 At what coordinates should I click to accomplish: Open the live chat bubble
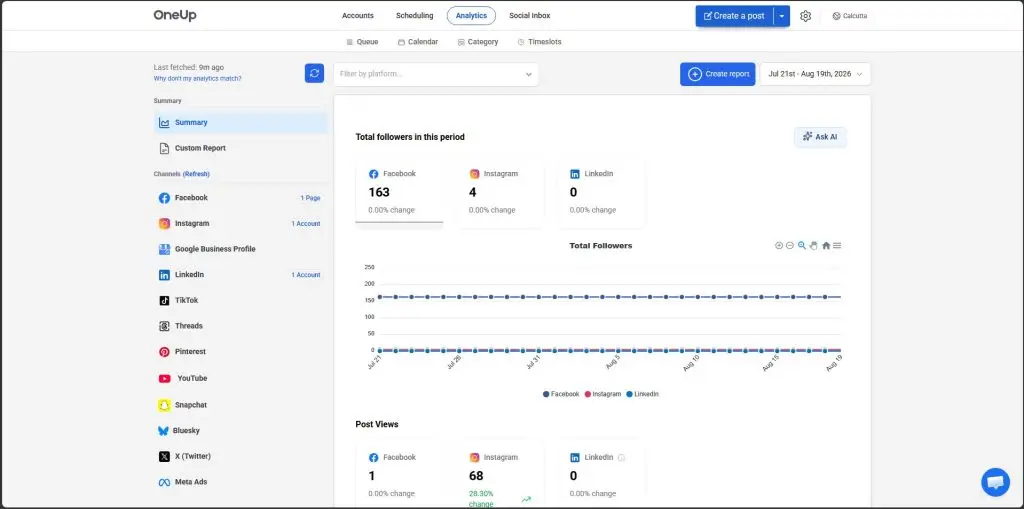click(995, 482)
